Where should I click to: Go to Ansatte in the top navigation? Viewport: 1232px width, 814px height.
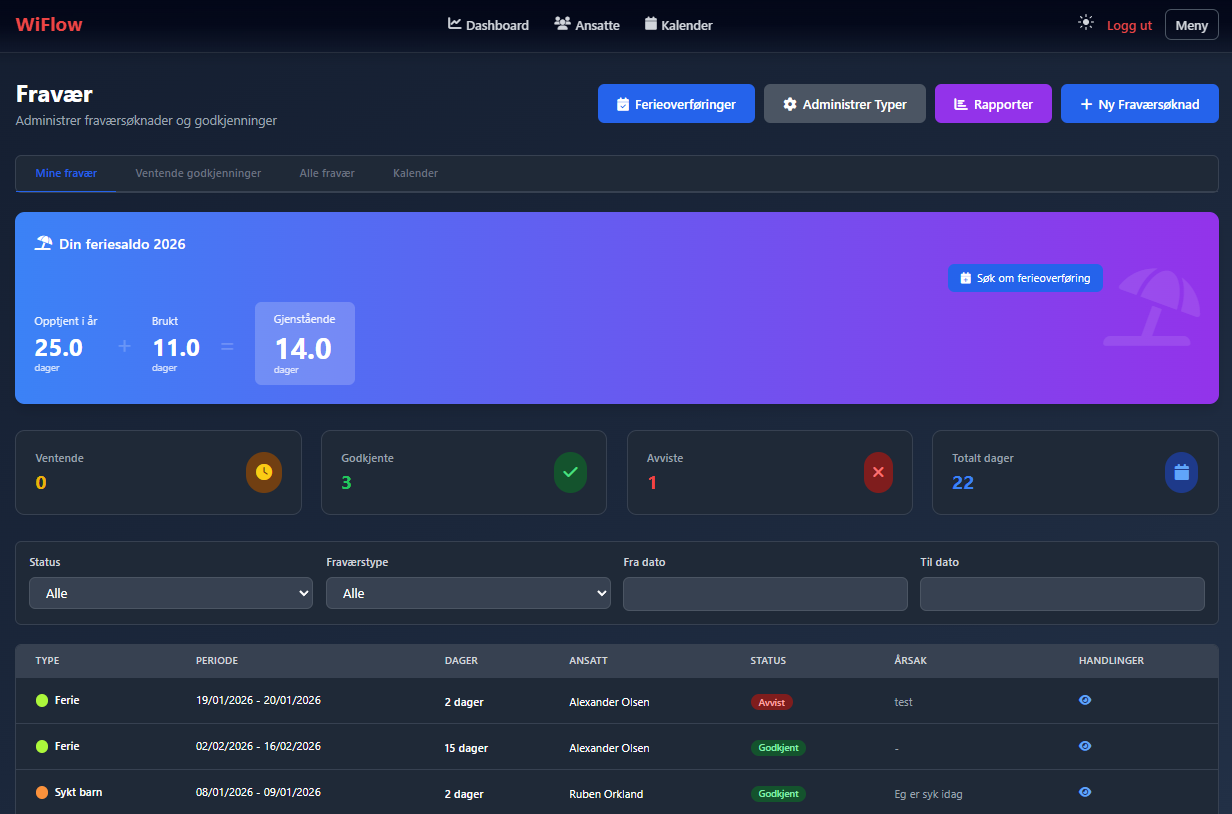587,25
